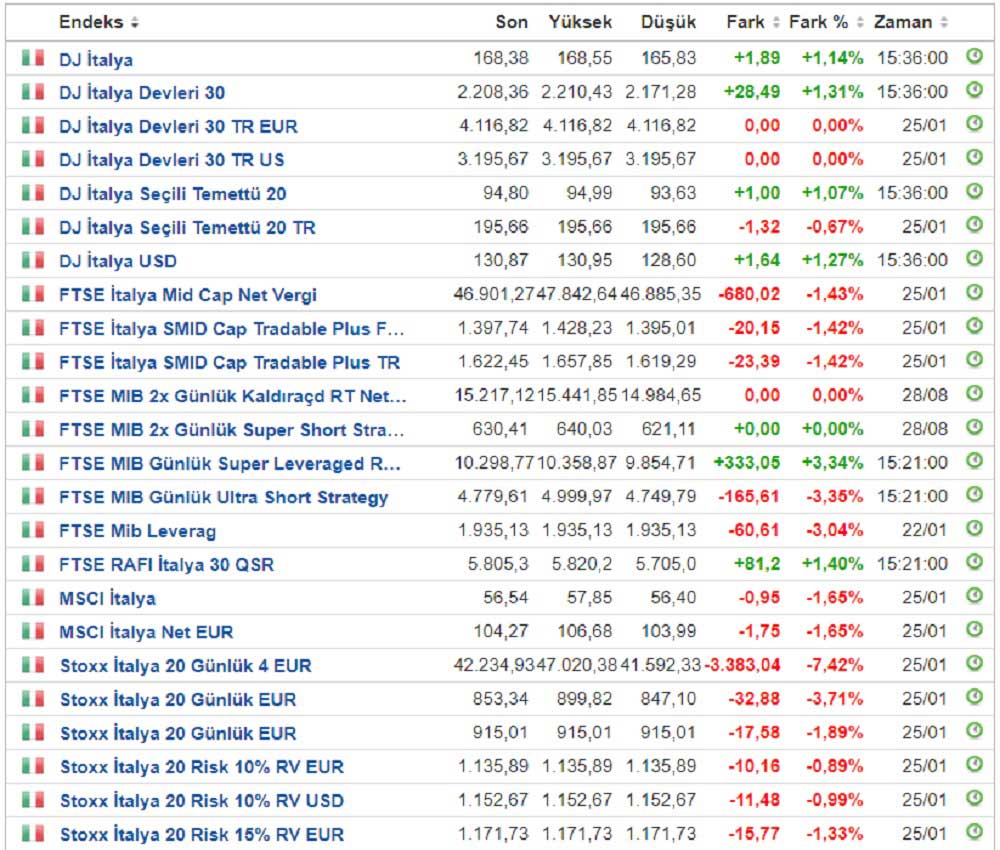Click the 853,34 Son value
Viewport: 1000px width, 850px height.
(x=501, y=700)
